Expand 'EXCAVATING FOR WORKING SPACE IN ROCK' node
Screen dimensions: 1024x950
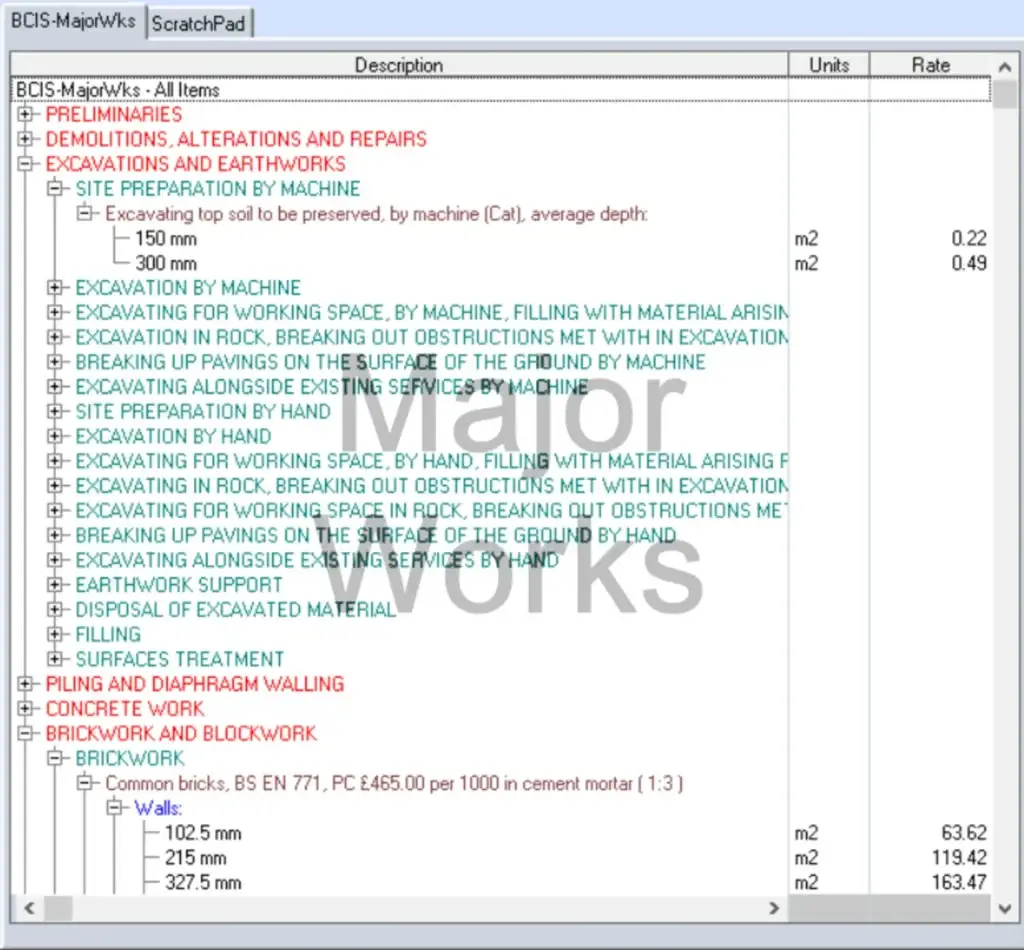click(56, 510)
